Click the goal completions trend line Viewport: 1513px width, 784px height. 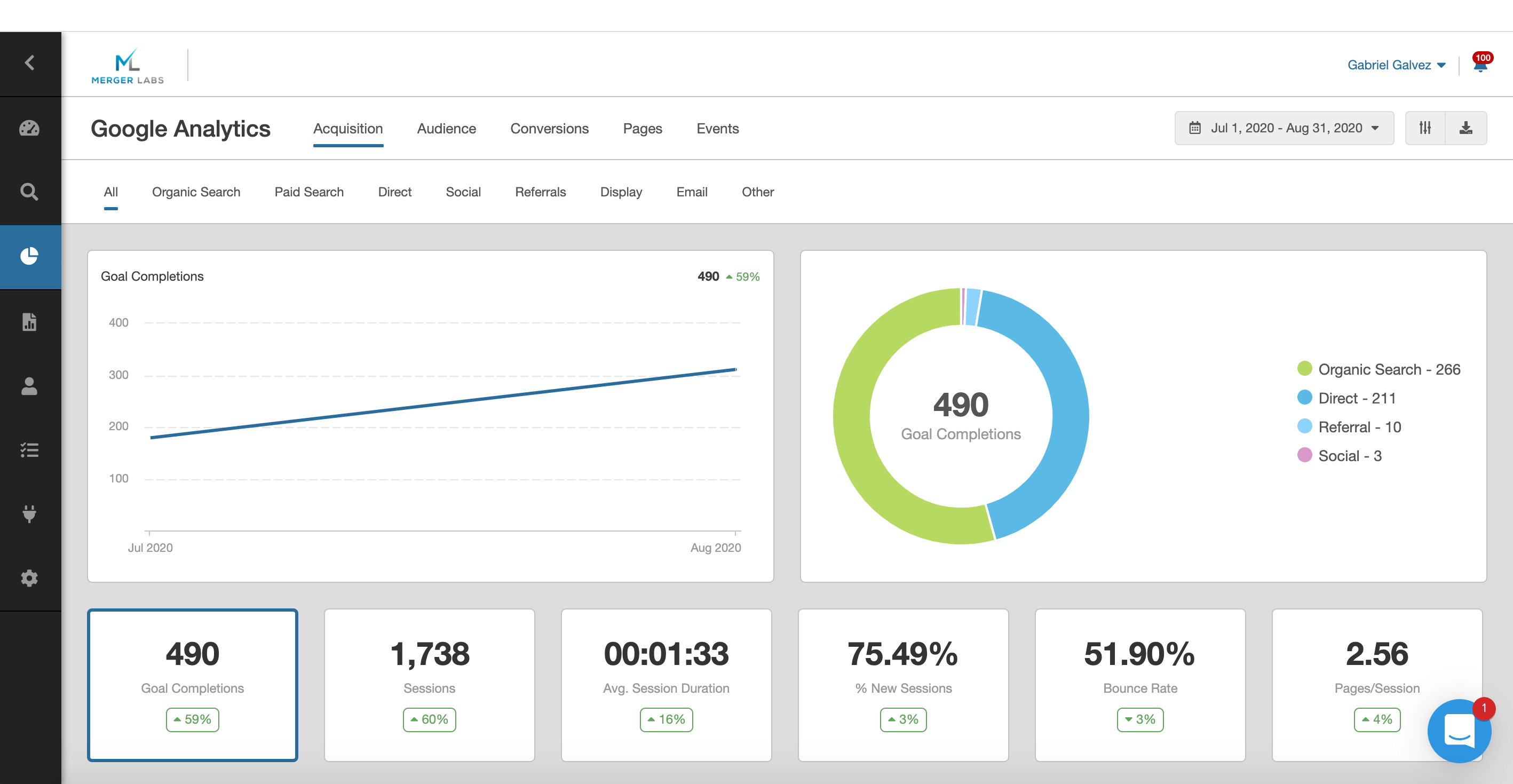tap(443, 403)
